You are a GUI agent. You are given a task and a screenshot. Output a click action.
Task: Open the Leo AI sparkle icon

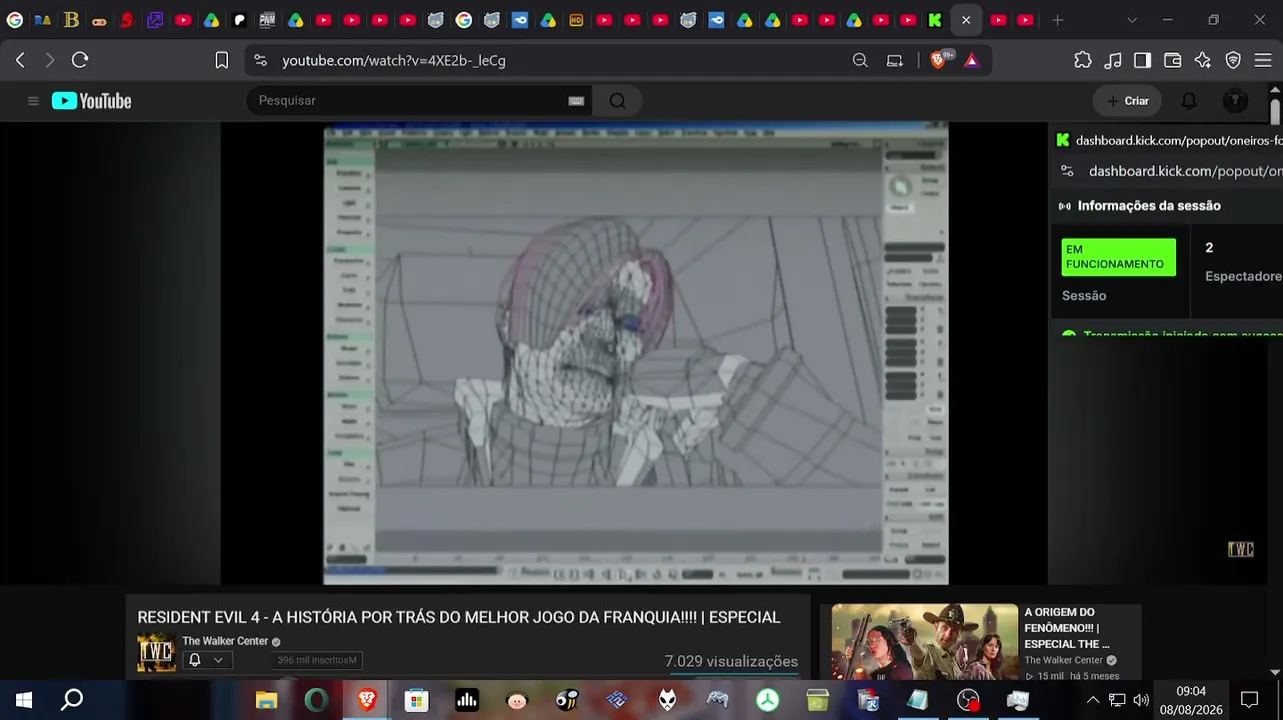pyautogui.click(x=1203, y=60)
